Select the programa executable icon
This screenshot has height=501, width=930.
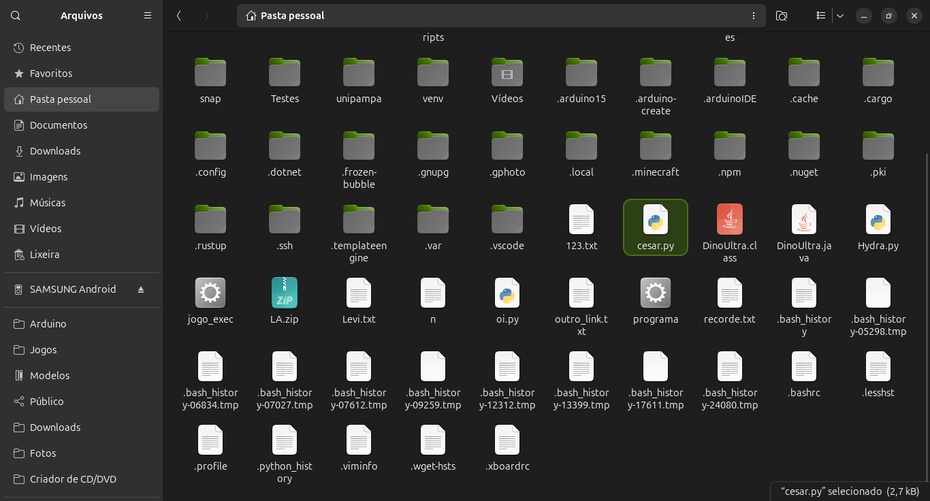[655, 293]
